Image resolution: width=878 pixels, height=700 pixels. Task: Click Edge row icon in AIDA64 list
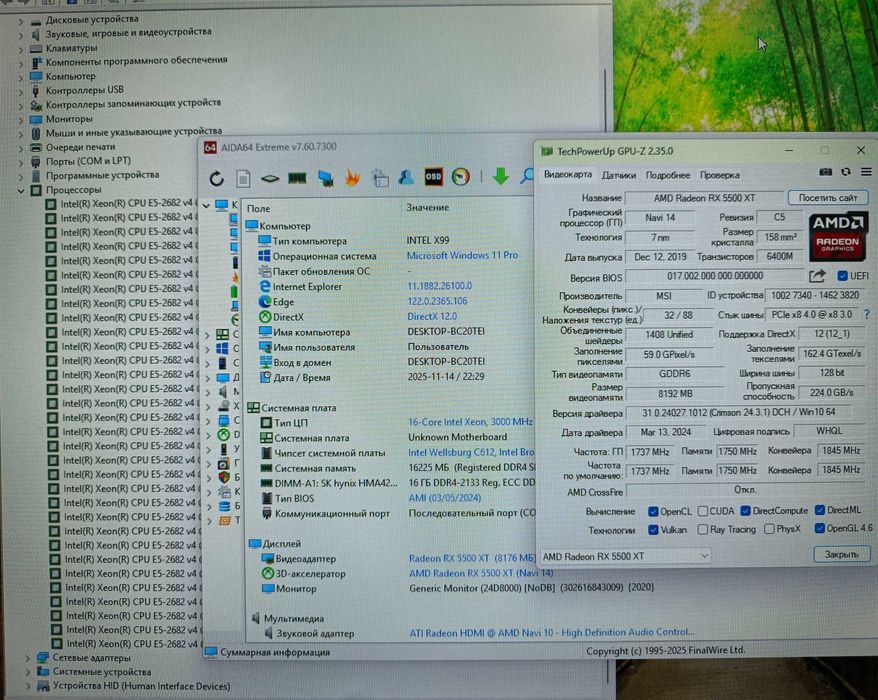click(x=265, y=301)
